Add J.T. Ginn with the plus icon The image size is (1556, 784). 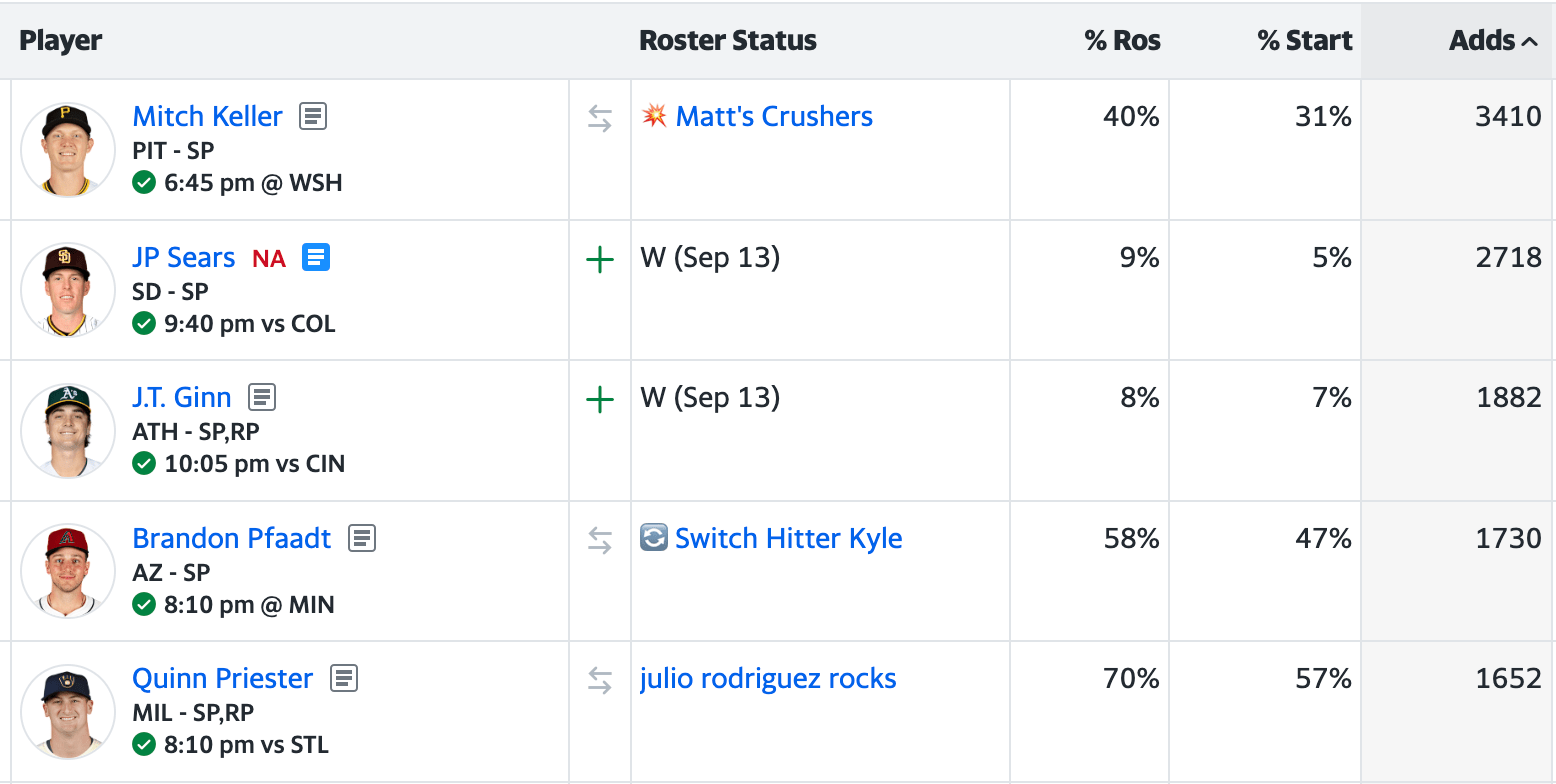(x=599, y=401)
